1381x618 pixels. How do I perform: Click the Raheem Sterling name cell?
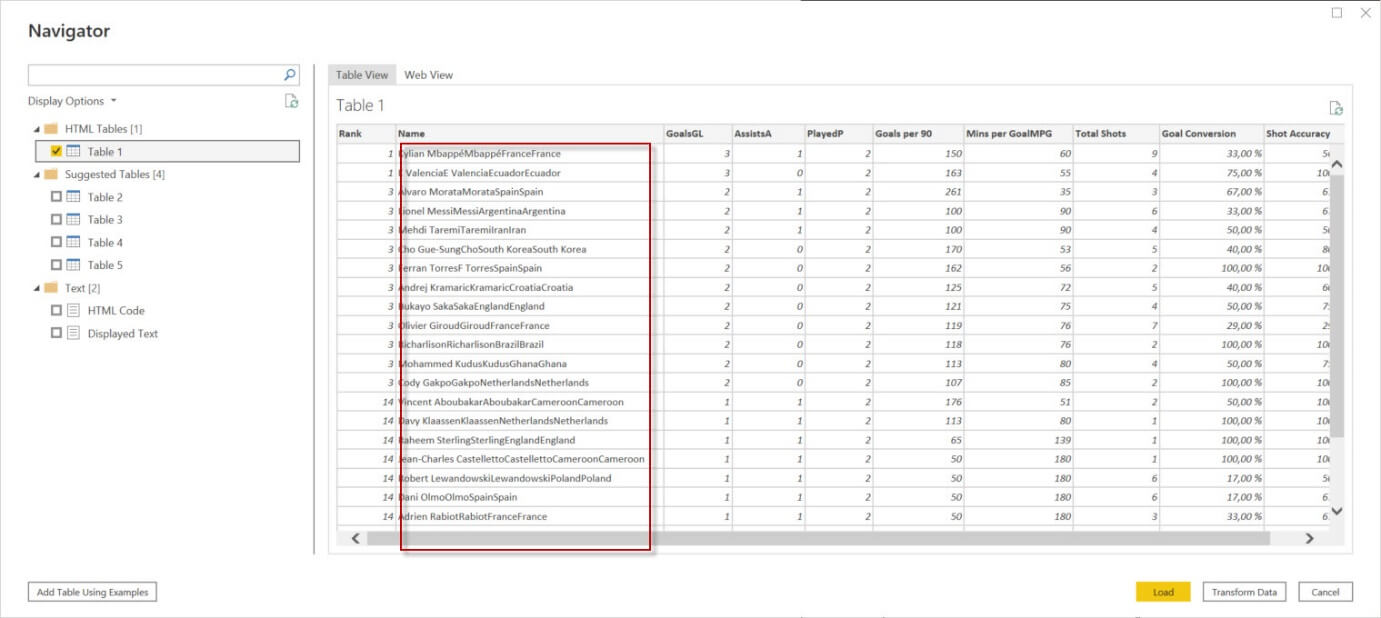(x=530, y=440)
